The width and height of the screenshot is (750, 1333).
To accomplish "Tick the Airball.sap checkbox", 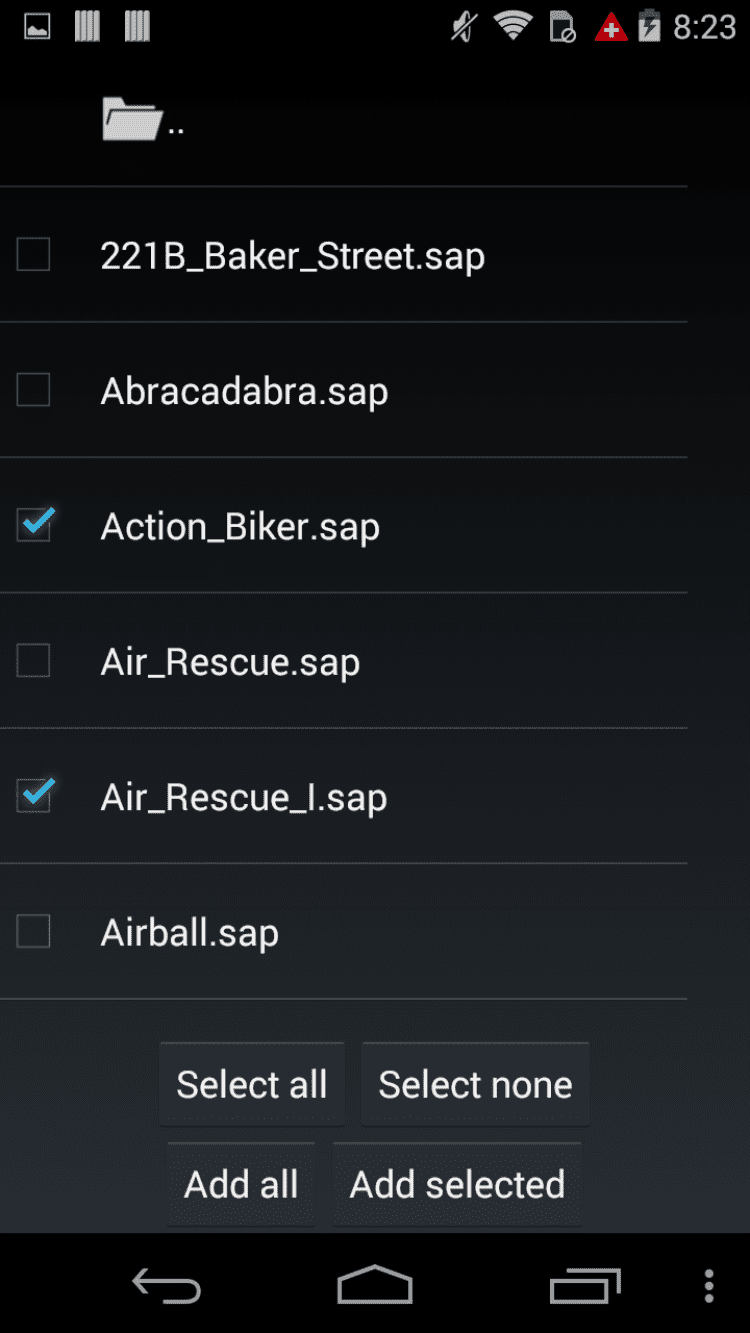I will pyautogui.click(x=34, y=932).
